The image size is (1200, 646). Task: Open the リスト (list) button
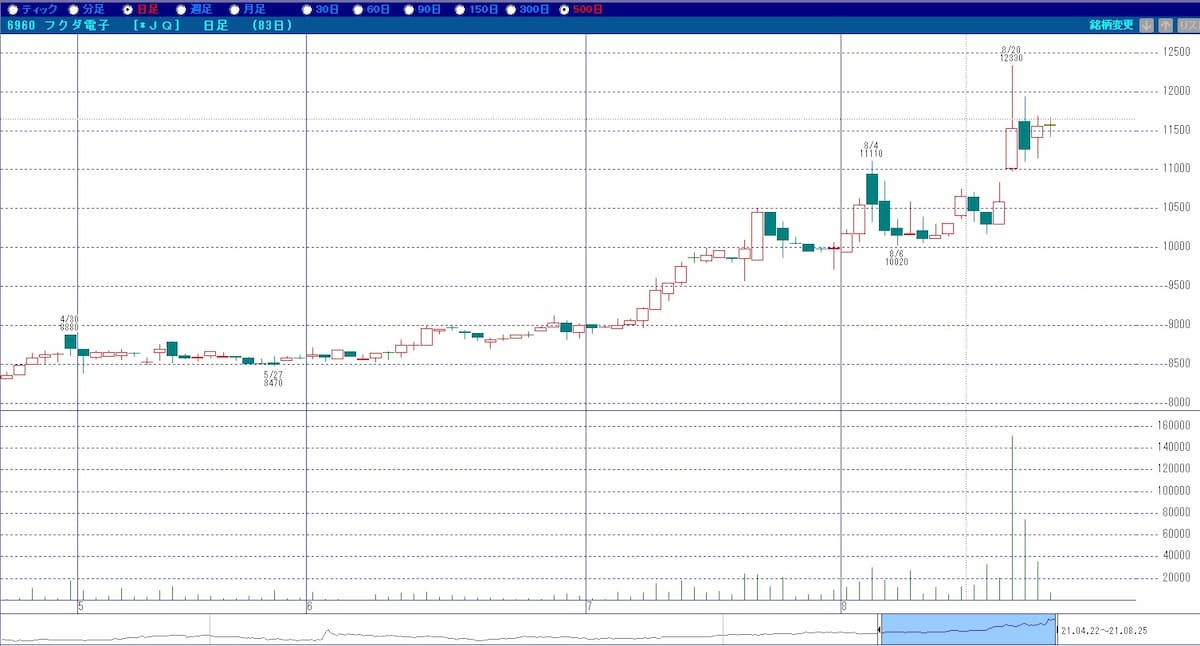click(x=1186, y=25)
